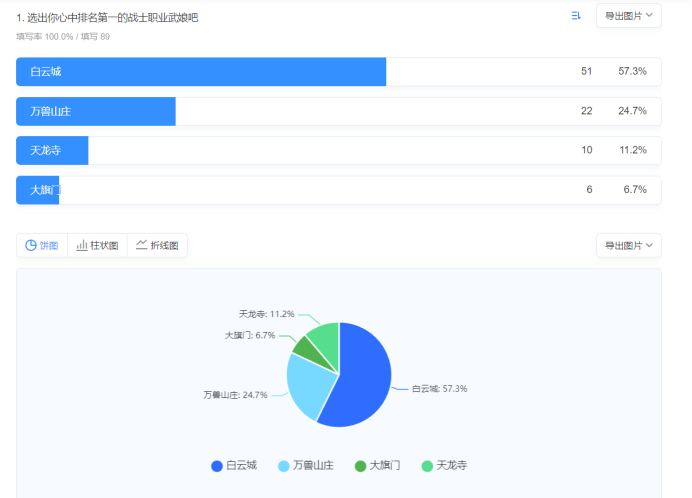Click the dark blue 白云城 pie slice
This screenshot has width=692, height=498.
[364, 380]
